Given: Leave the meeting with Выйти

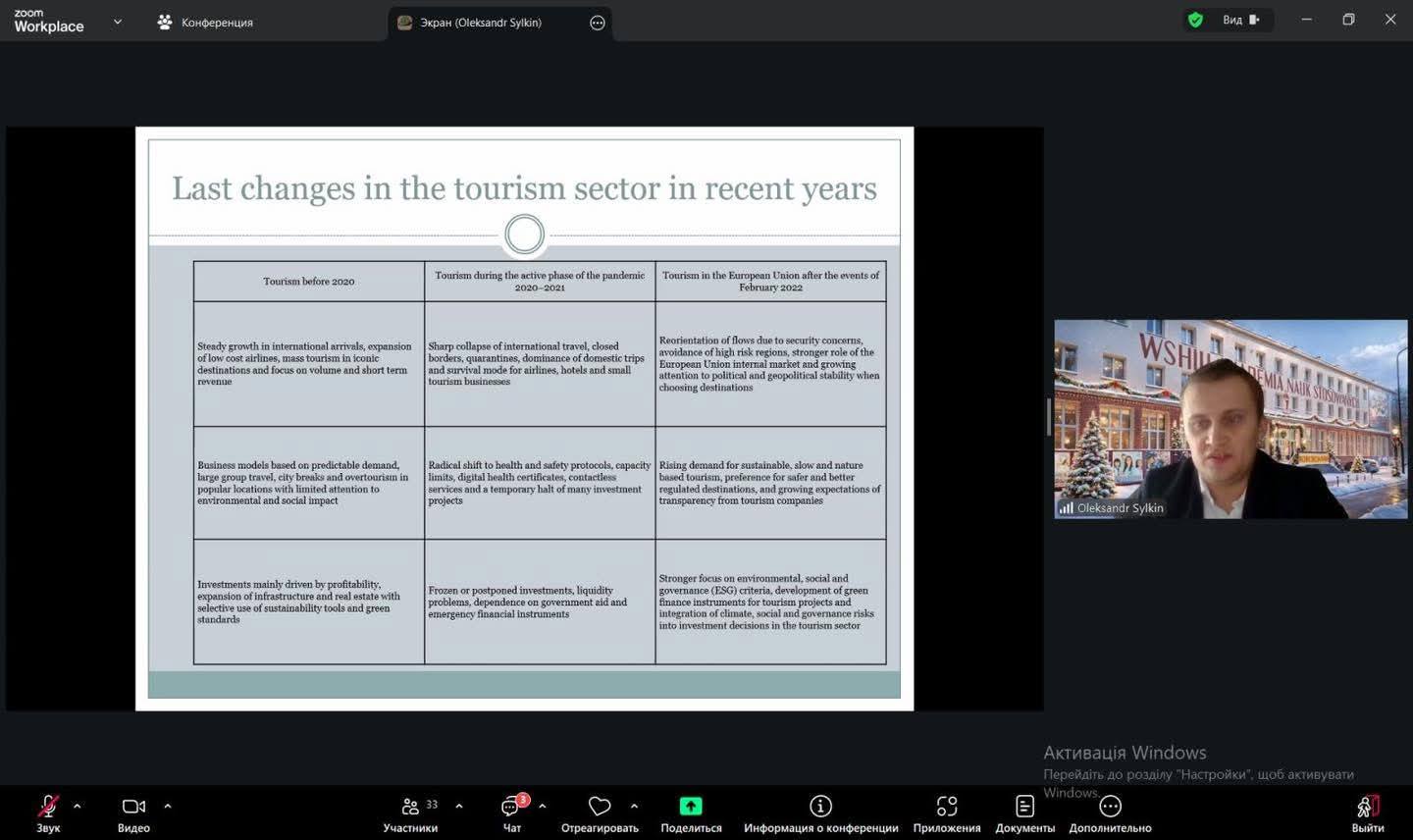Looking at the screenshot, I should pos(1367,813).
